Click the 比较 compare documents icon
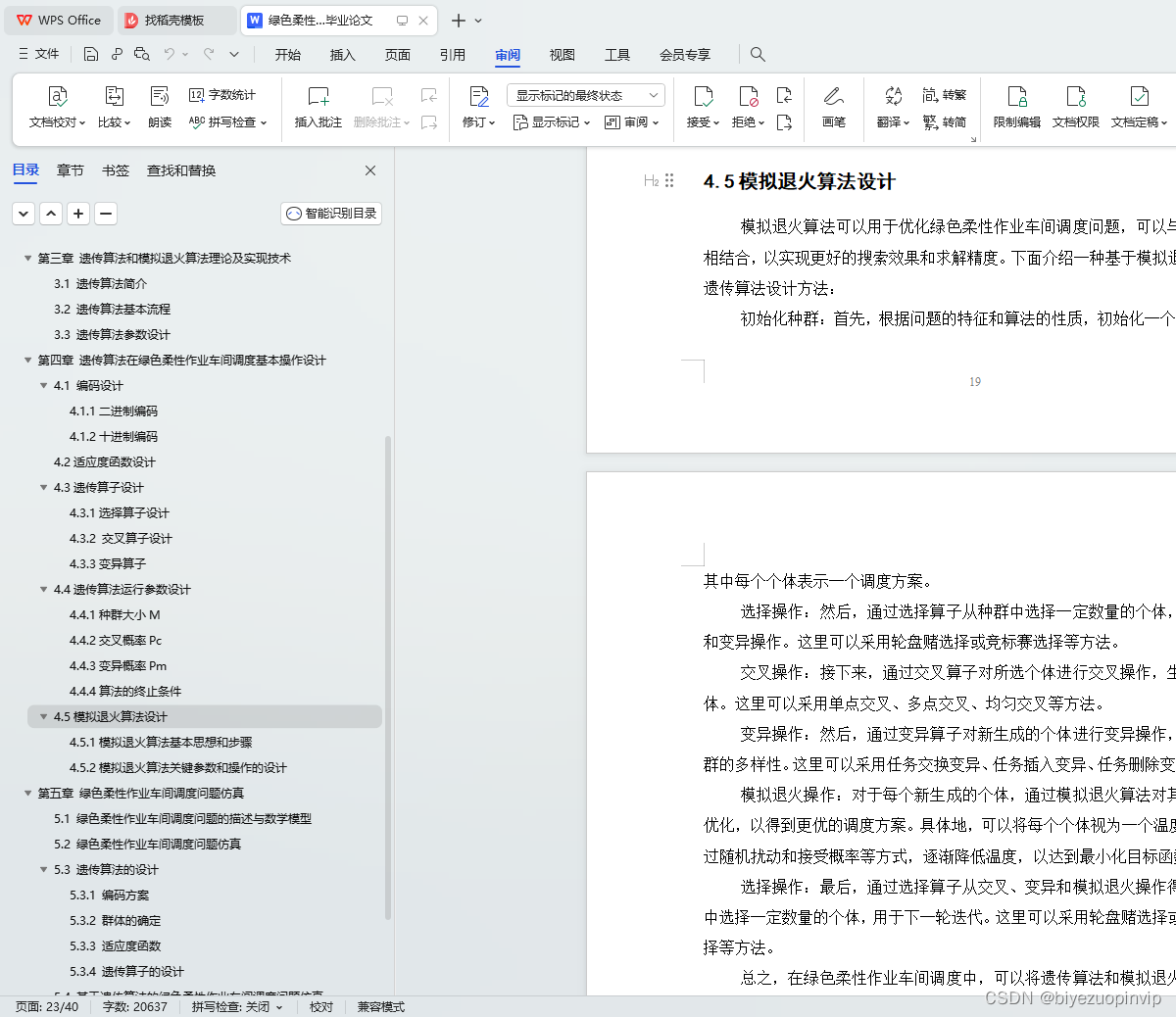Viewport: 1176px width, 1017px height. tap(114, 96)
